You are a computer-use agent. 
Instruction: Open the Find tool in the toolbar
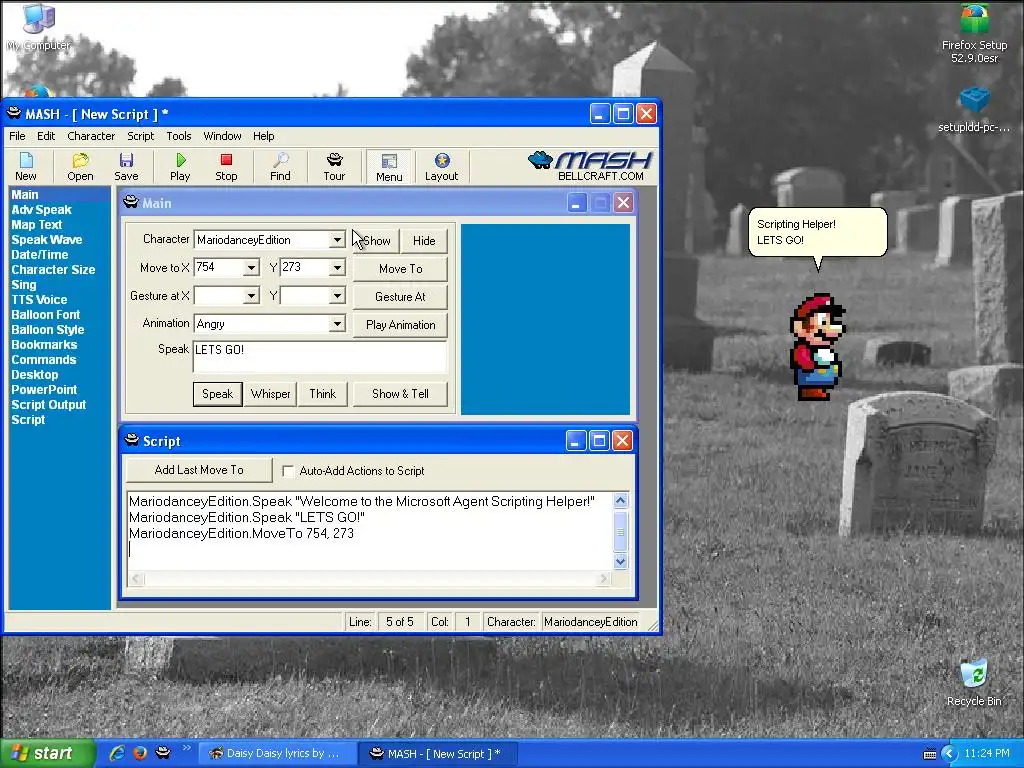pos(280,167)
